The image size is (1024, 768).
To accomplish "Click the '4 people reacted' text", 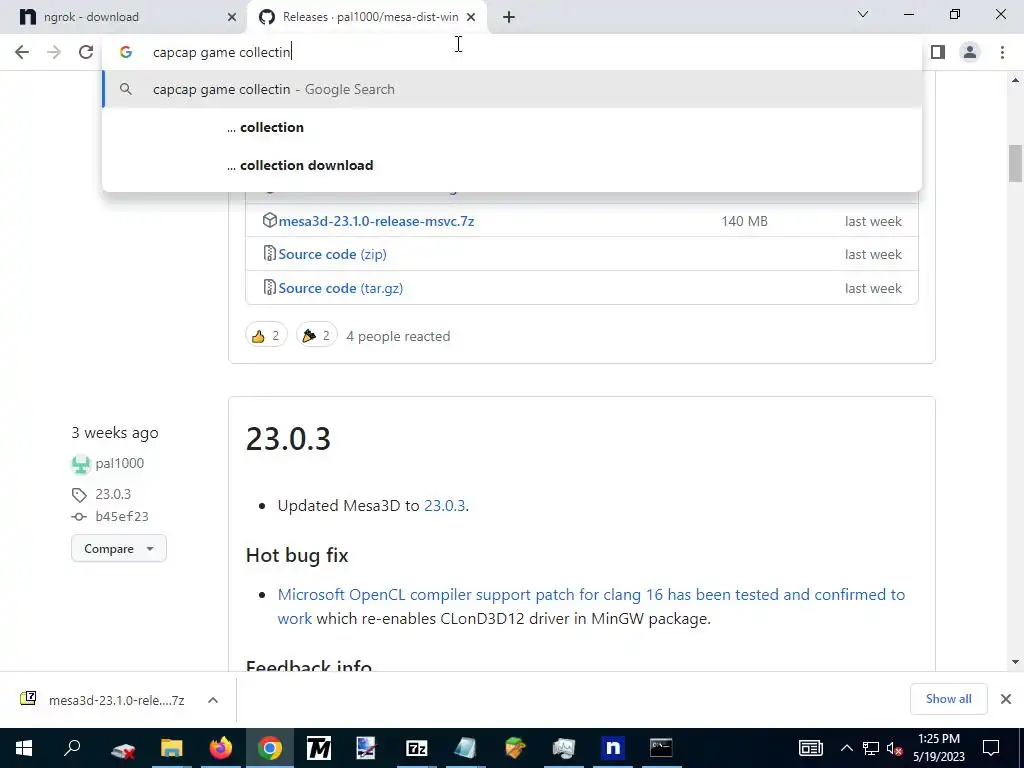I will tap(398, 336).
